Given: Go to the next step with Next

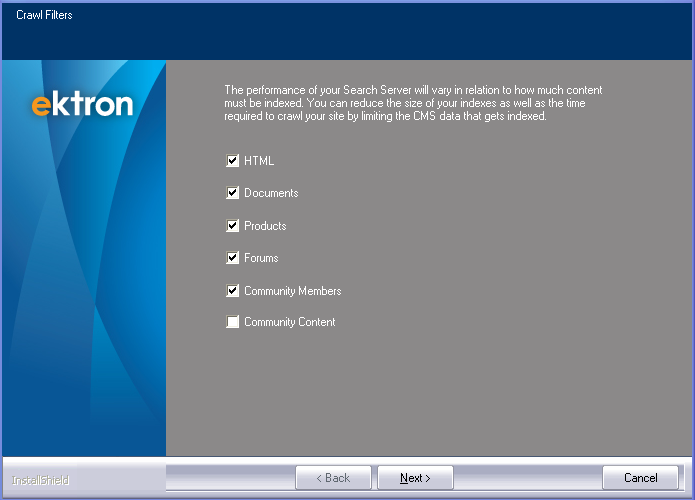Looking at the screenshot, I should [415, 478].
